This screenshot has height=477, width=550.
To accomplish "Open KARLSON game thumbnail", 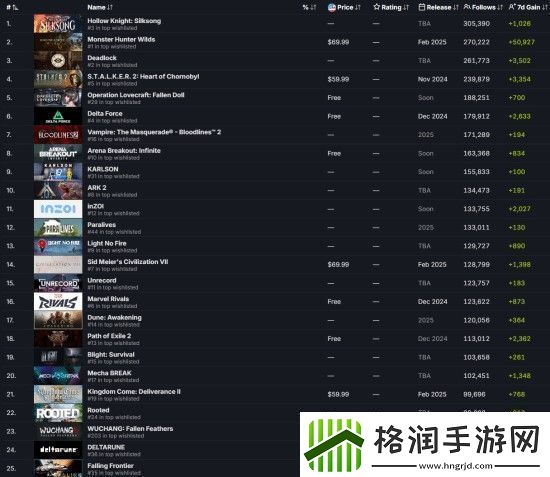I will (58, 172).
